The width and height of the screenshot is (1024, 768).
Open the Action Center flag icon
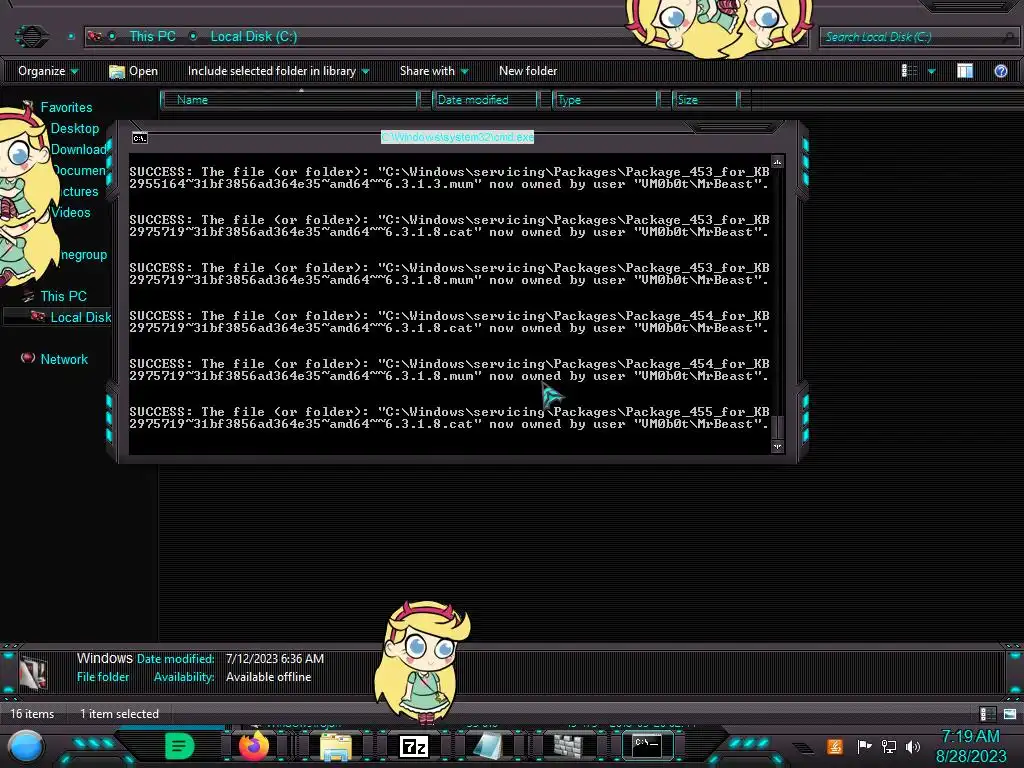point(864,746)
